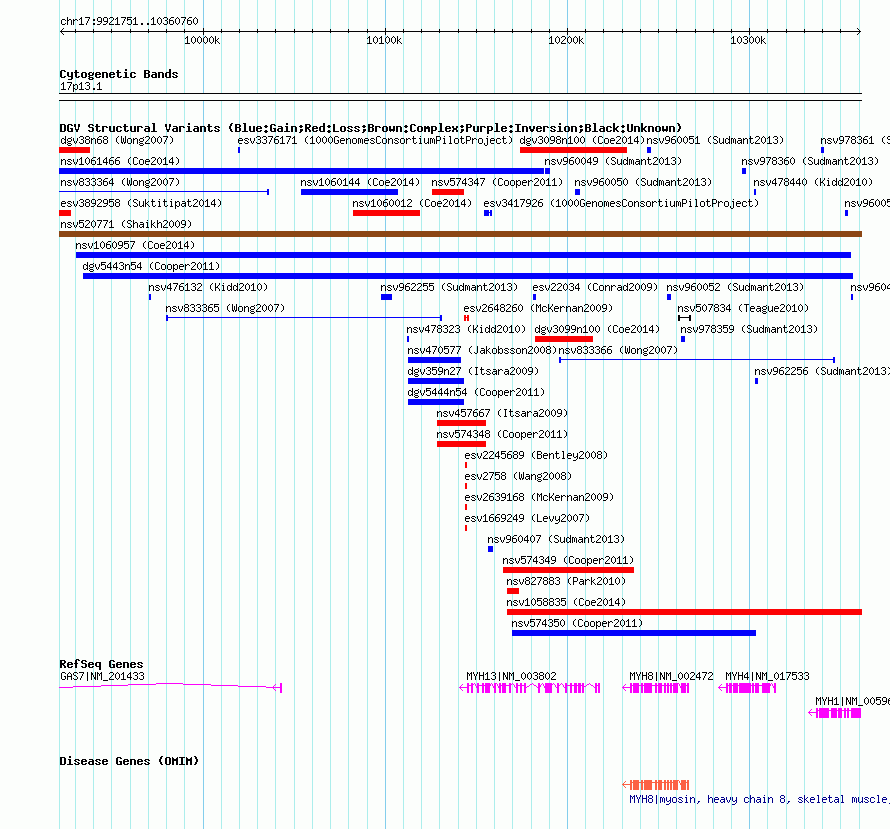Select the nsv470577 (Jakobsson2008) blue bar

point(434,360)
